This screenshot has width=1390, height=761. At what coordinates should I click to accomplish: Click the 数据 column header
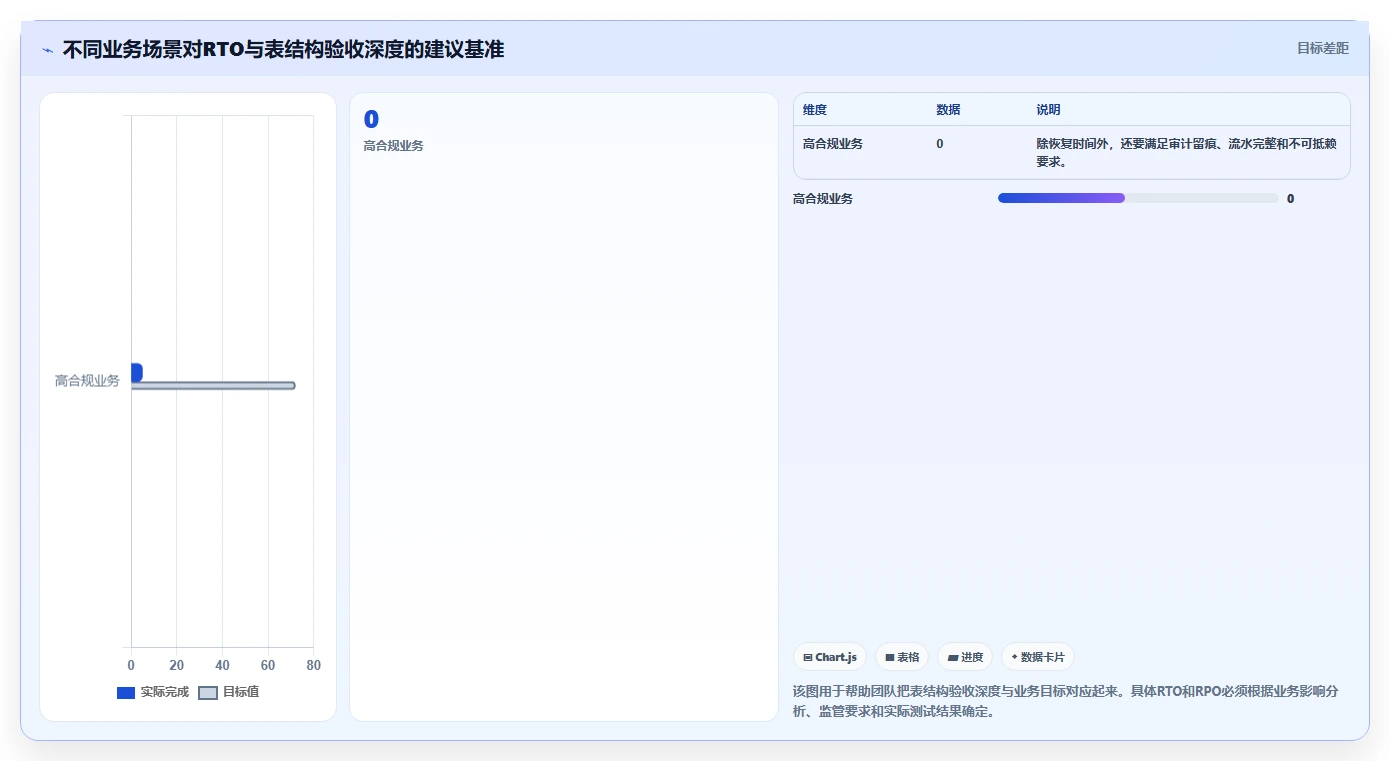pyautogui.click(x=948, y=110)
